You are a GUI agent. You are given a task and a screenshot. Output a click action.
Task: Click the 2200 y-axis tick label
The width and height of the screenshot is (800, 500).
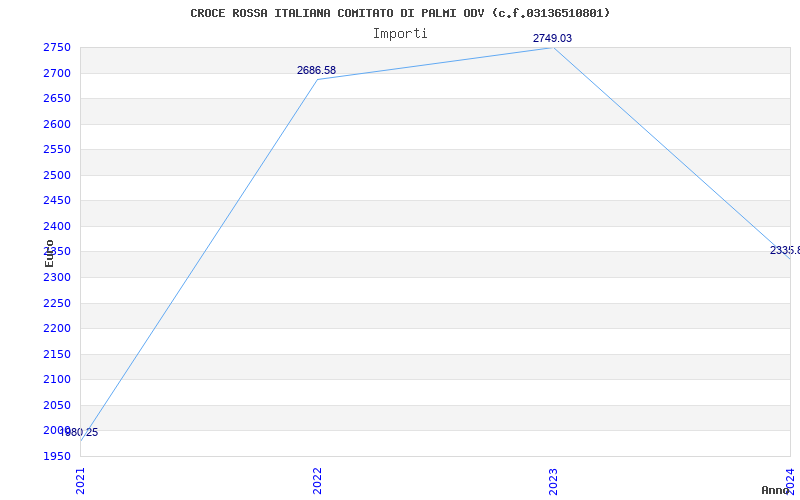57,329
